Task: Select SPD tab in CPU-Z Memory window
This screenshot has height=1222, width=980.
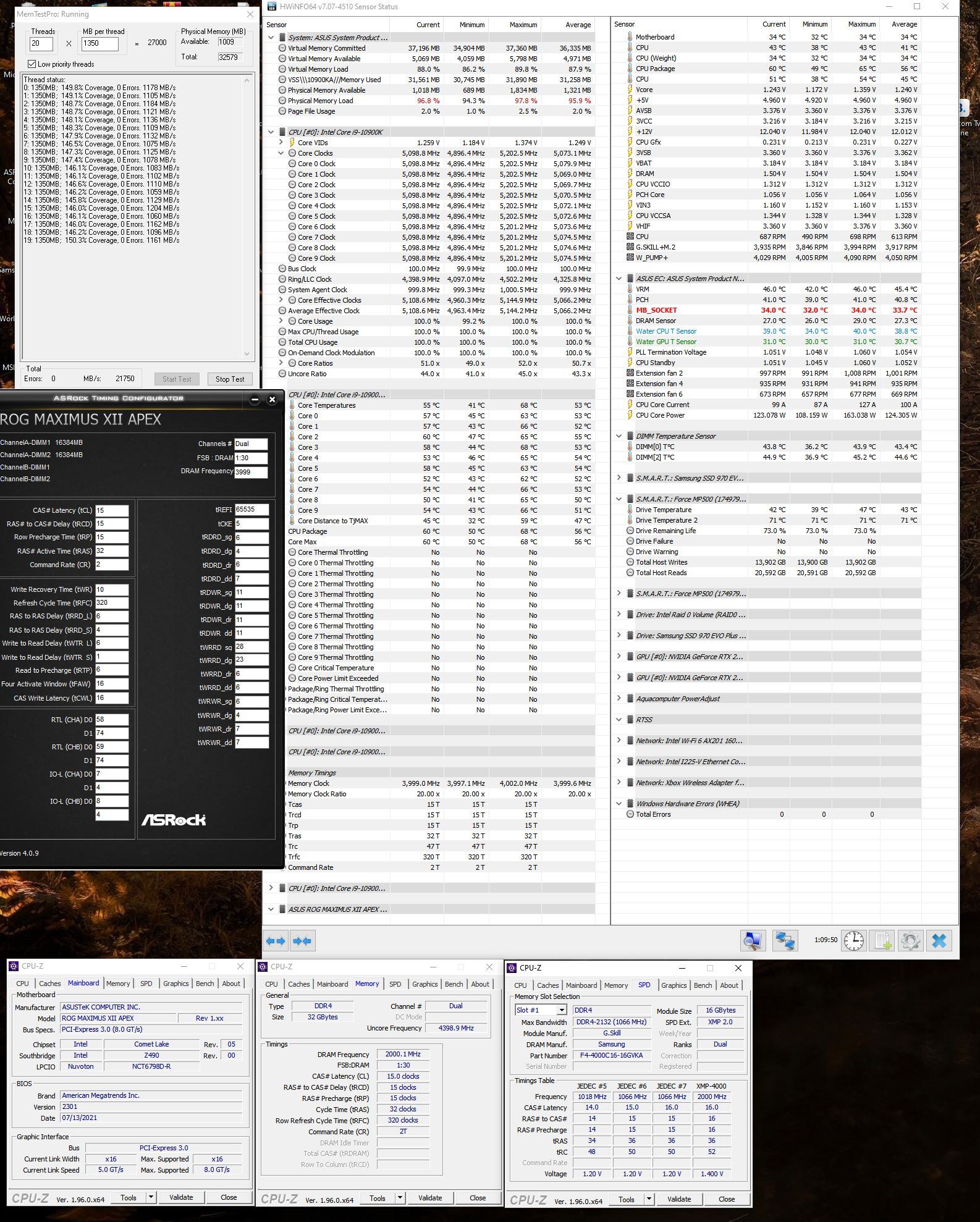Action: pos(395,984)
